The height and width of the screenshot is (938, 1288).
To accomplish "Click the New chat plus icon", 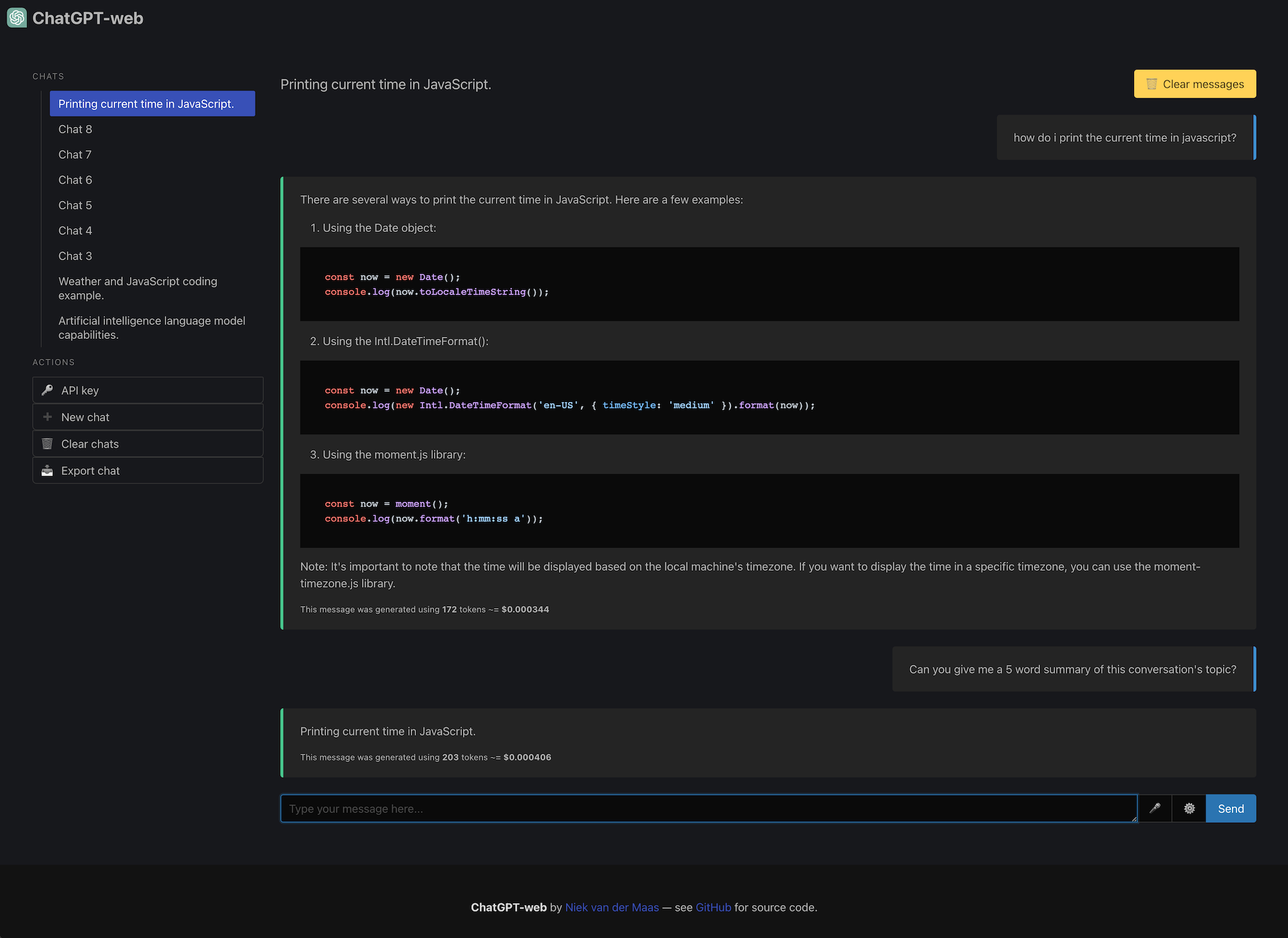I will point(47,417).
